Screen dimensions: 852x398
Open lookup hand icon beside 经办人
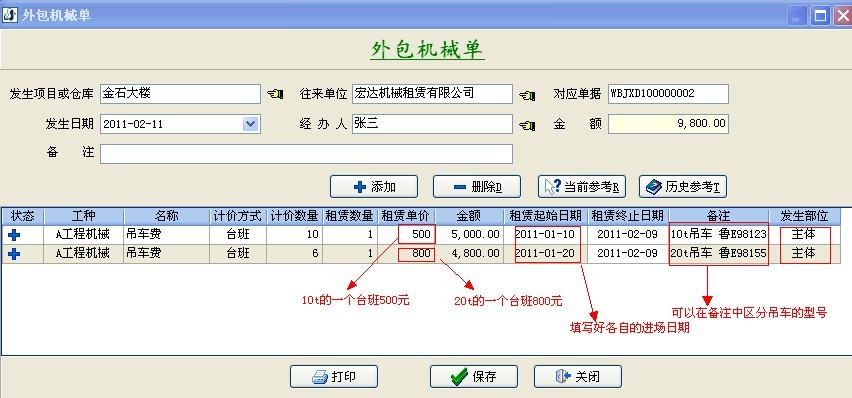pos(527,125)
